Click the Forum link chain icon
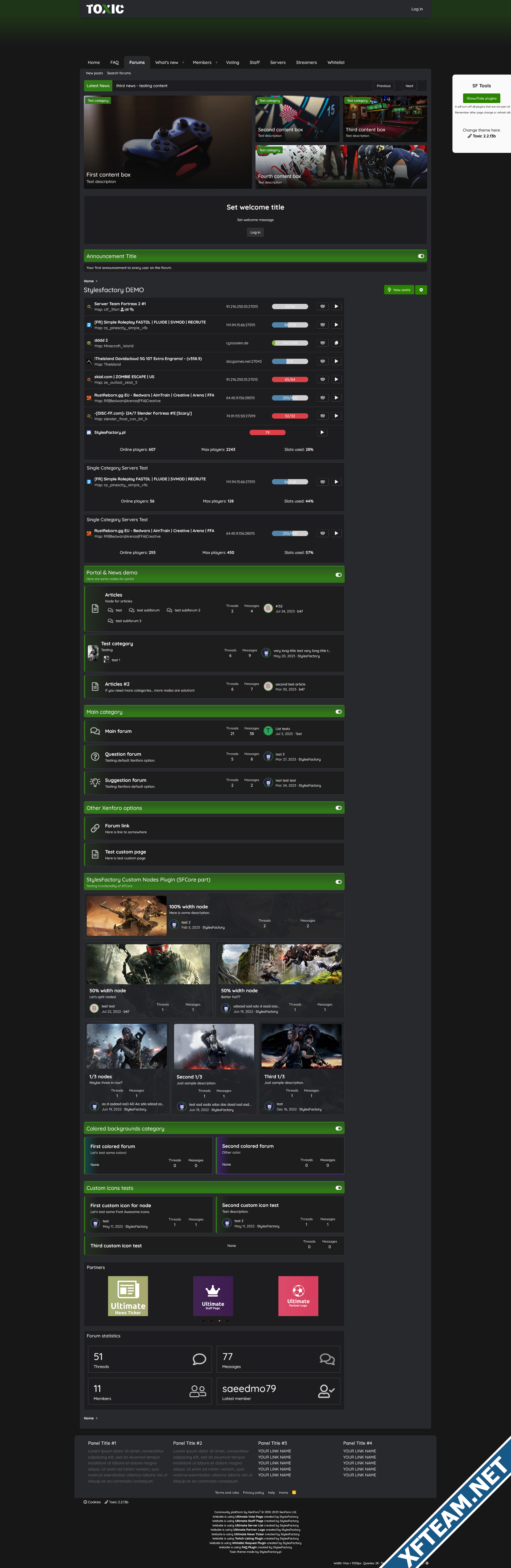The image size is (511, 1568). coord(95,828)
